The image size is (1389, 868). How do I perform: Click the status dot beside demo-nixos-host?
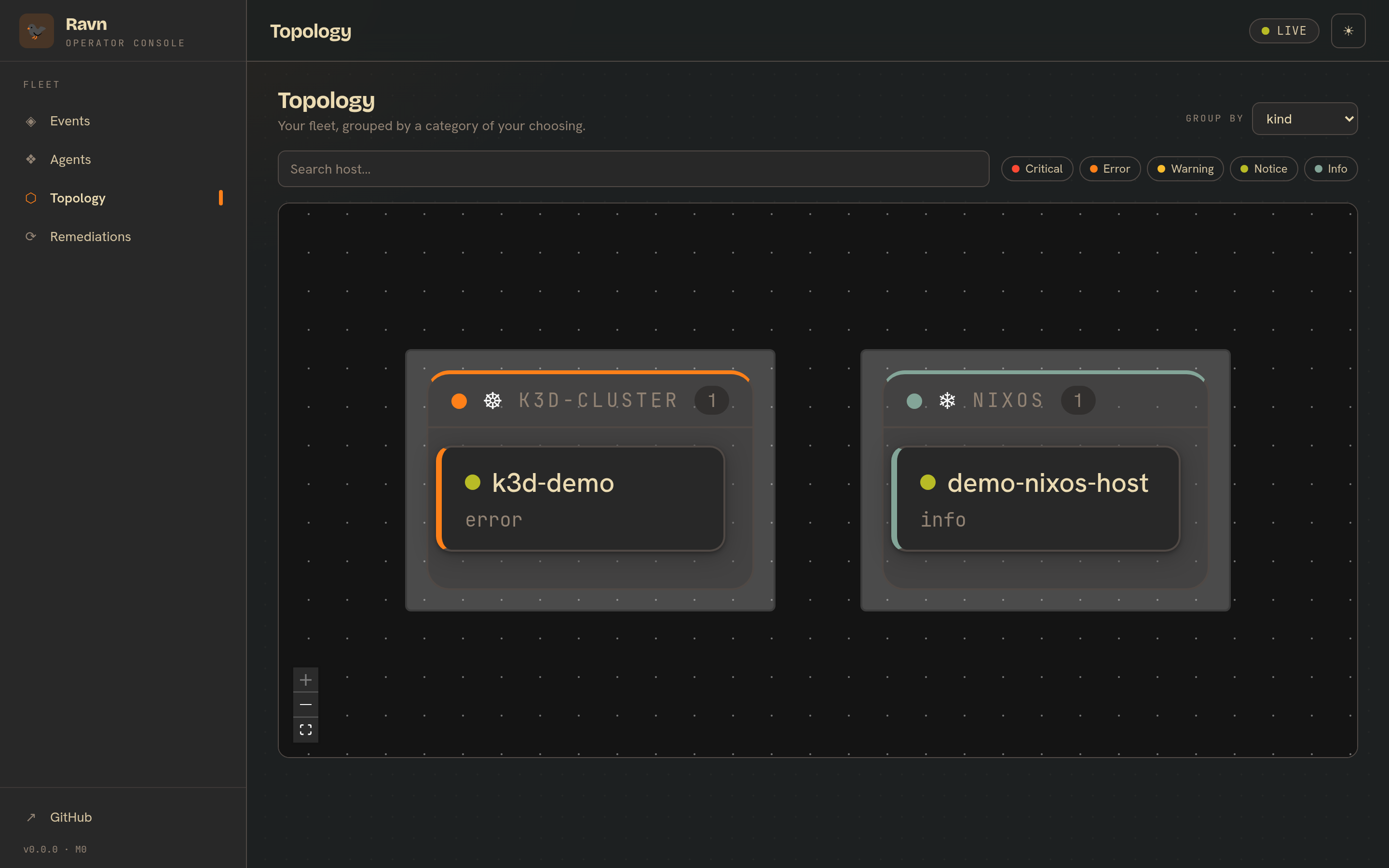pos(927,482)
